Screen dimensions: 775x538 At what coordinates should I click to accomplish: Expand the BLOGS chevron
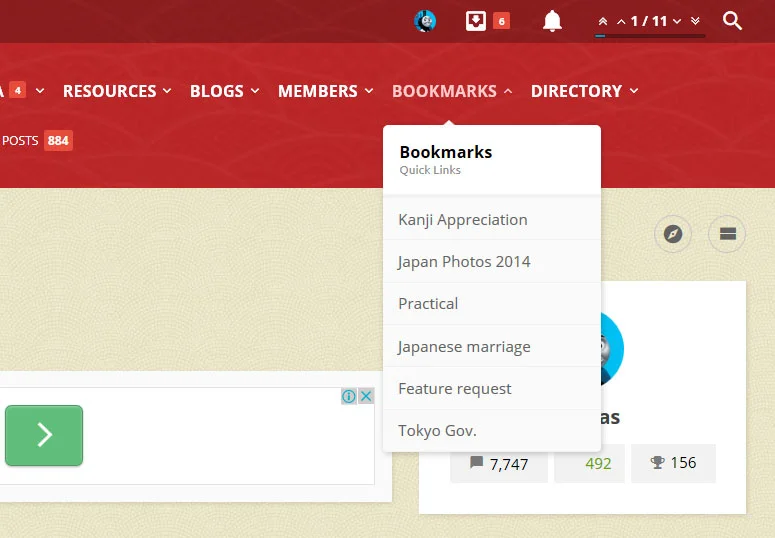[x=255, y=90]
